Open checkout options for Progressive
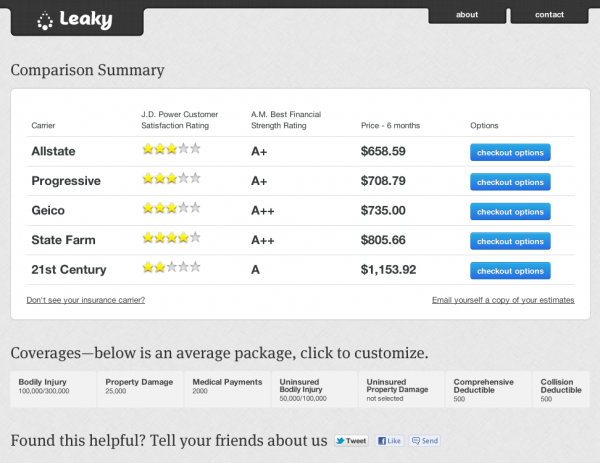Image resolution: width=600 pixels, height=463 pixels. (510, 182)
